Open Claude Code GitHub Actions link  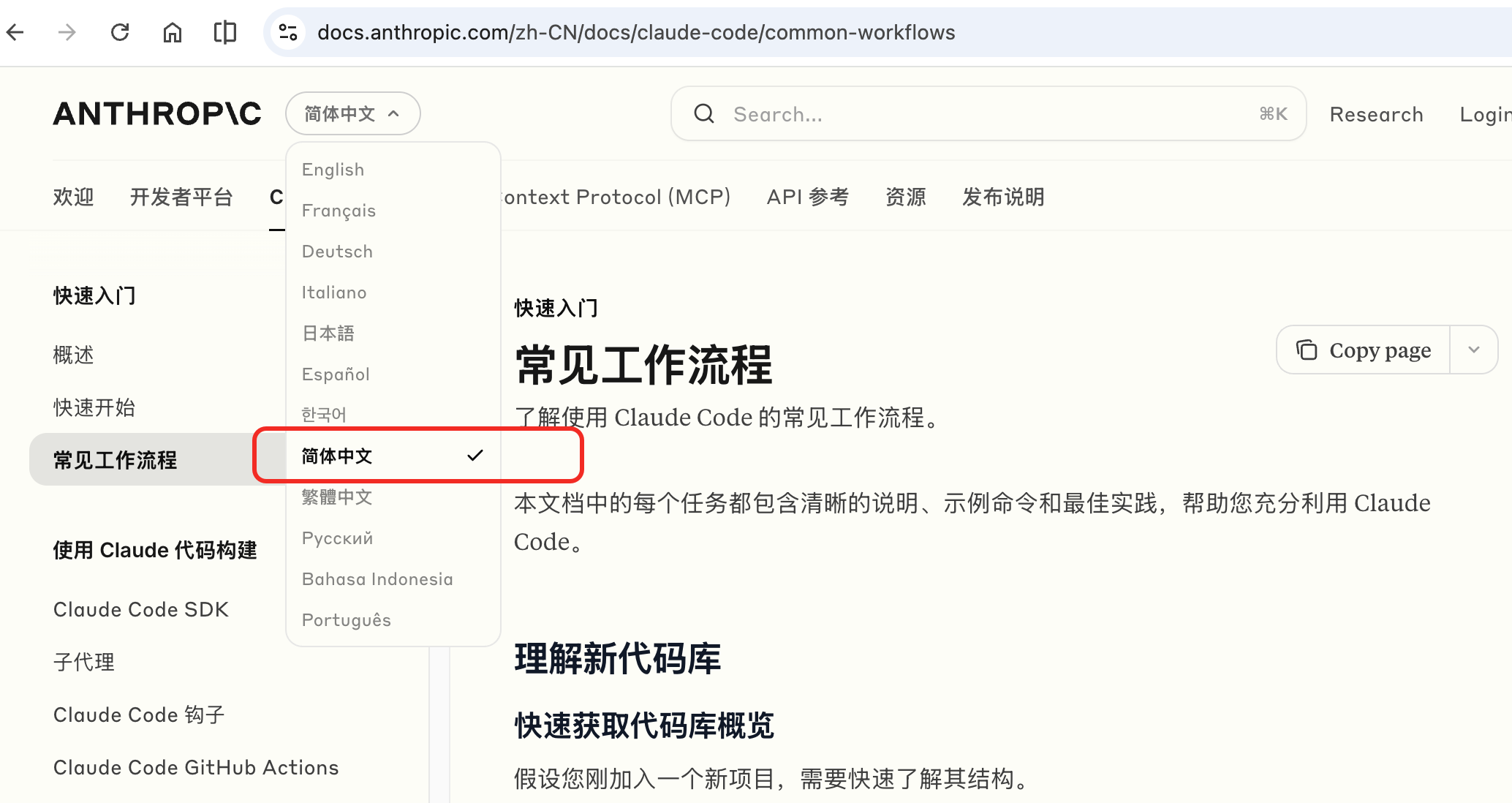point(196,767)
